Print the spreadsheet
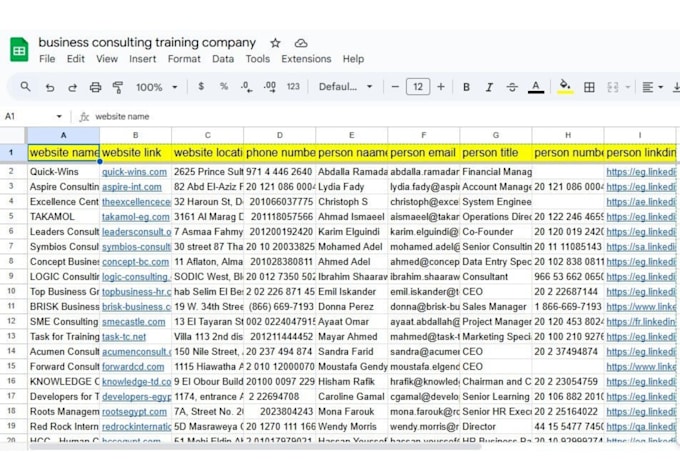The width and height of the screenshot is (680, 459). tap(95, 87)
